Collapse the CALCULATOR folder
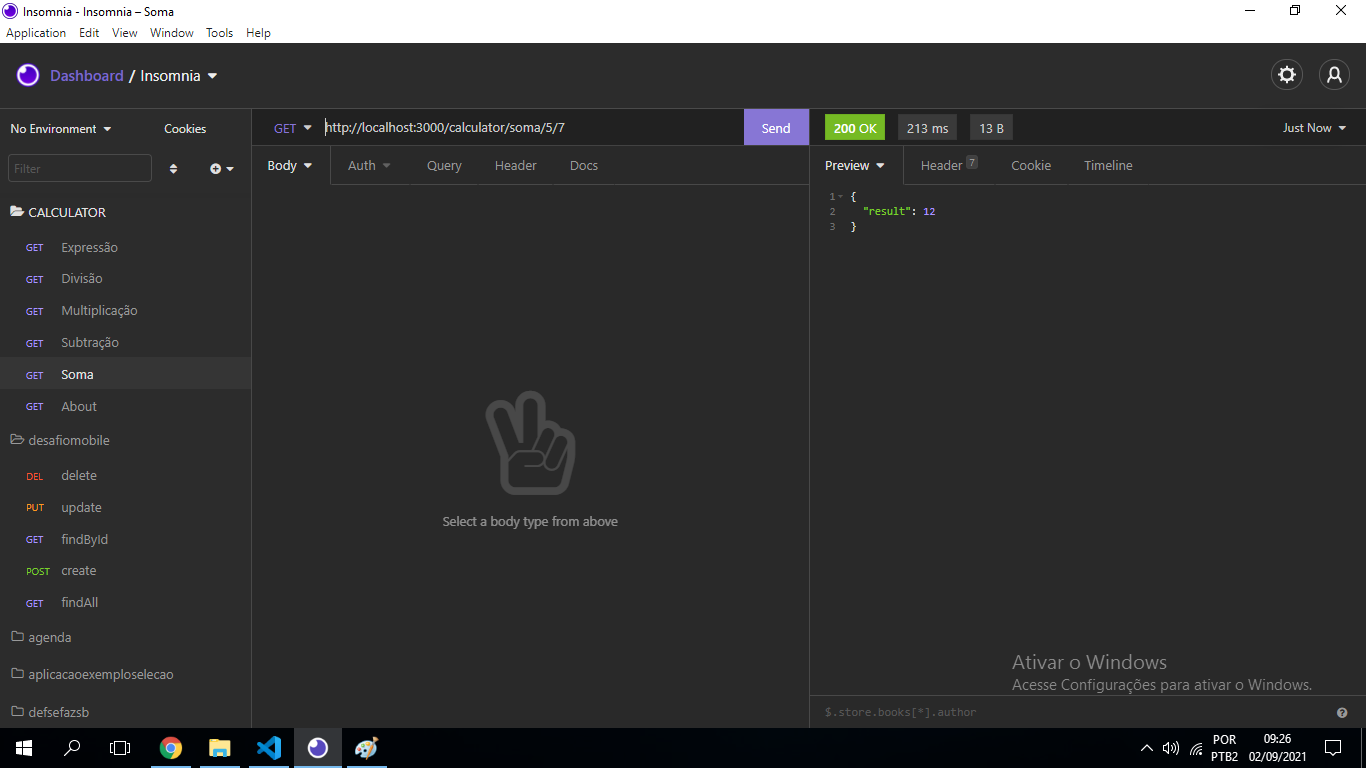This screenshot has height=768, width=1366. point(58,212)
